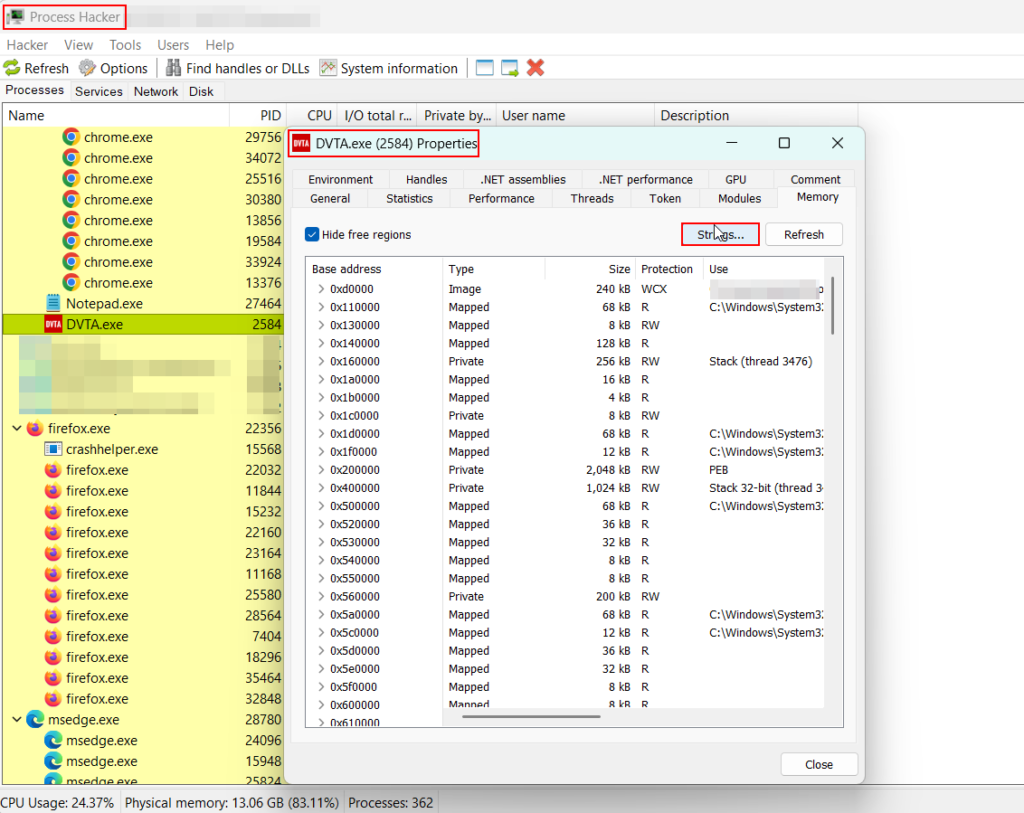The image size is (1024, 813).
Task: Expand the 0x200000 PEB memory region
Action: tap(320, 470)
